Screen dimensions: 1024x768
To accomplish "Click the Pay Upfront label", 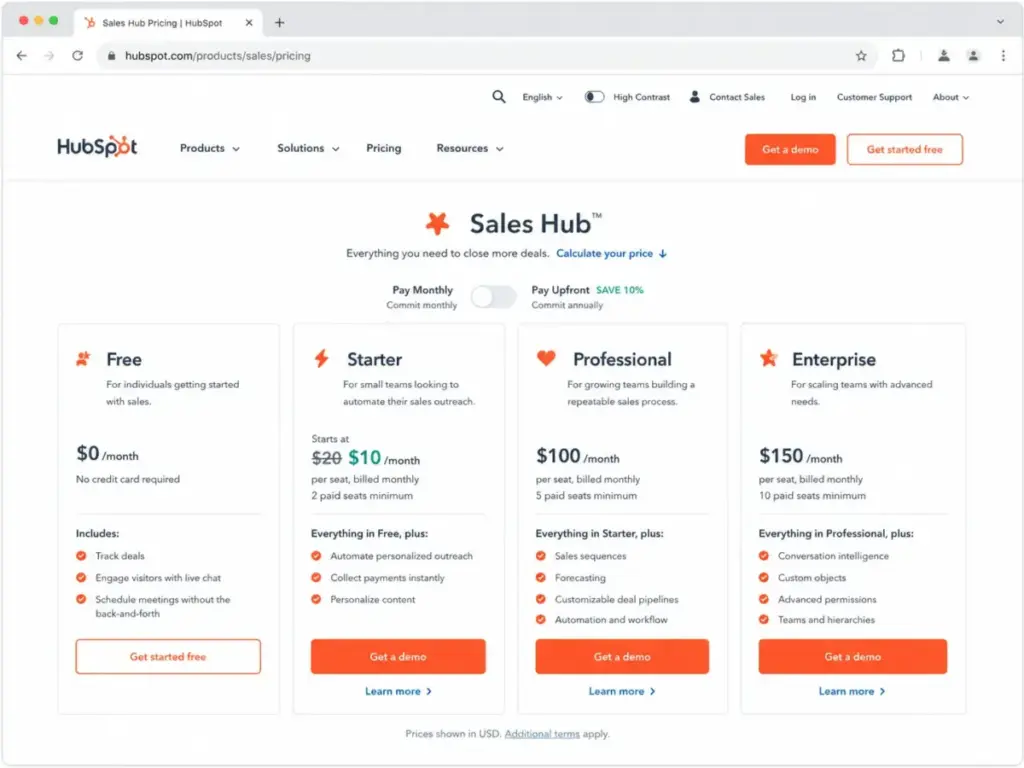I will (x=560, y=290).
